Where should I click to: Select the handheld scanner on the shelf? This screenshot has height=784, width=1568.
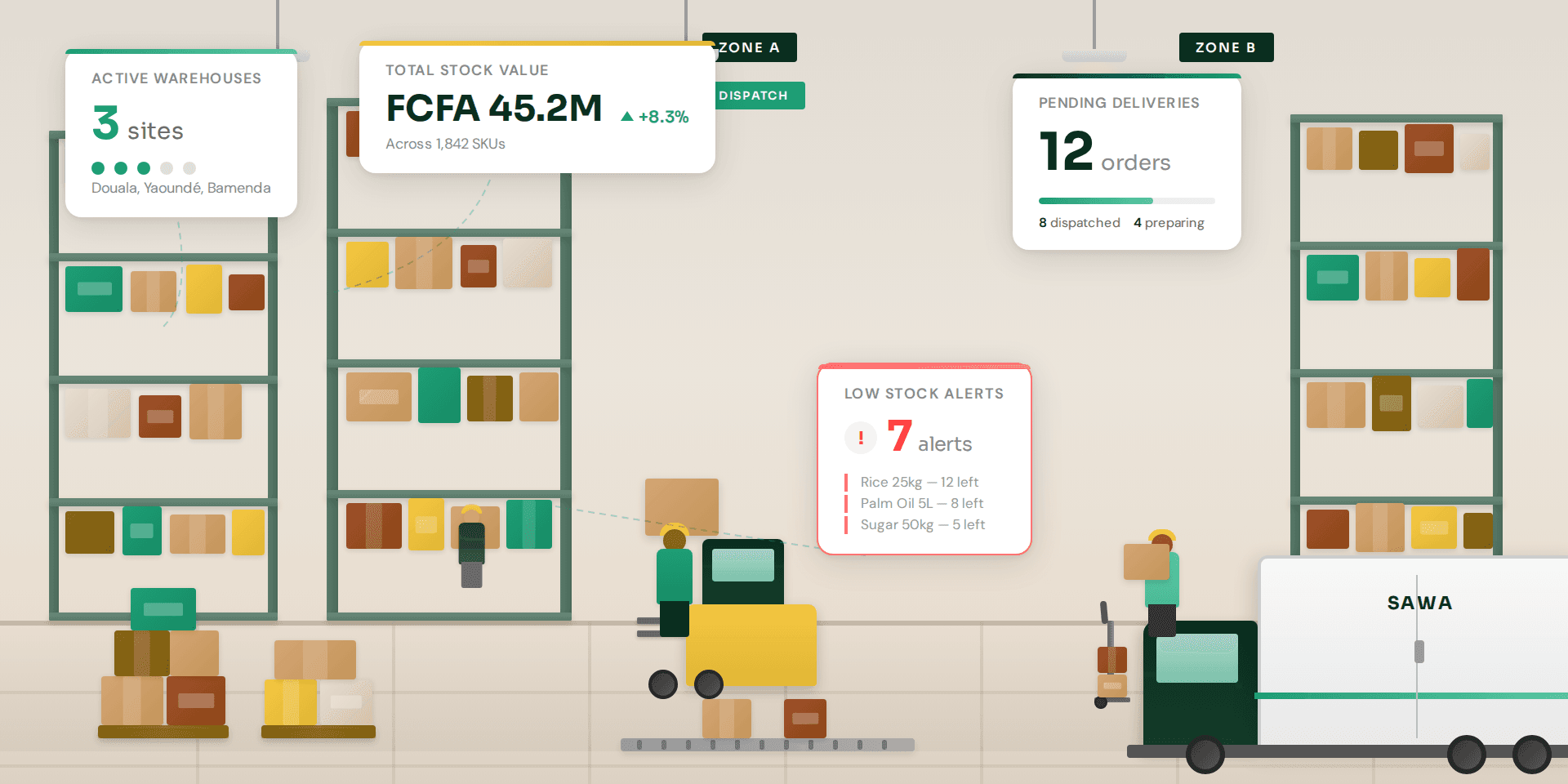(471, 546)
